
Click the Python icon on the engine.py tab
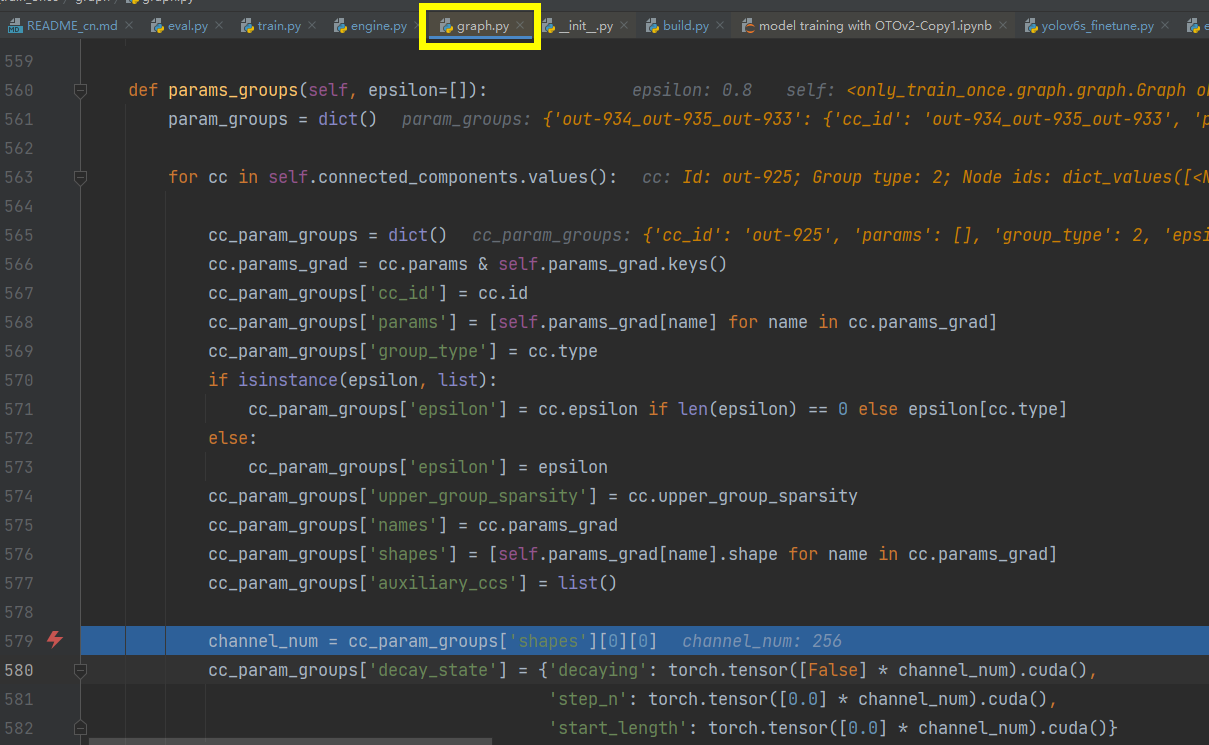point(338,25)
